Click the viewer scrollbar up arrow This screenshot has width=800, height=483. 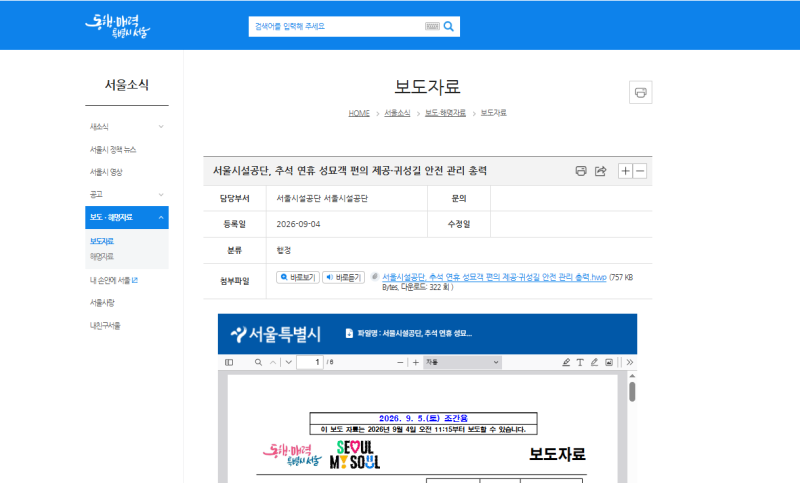click(632, 376)
